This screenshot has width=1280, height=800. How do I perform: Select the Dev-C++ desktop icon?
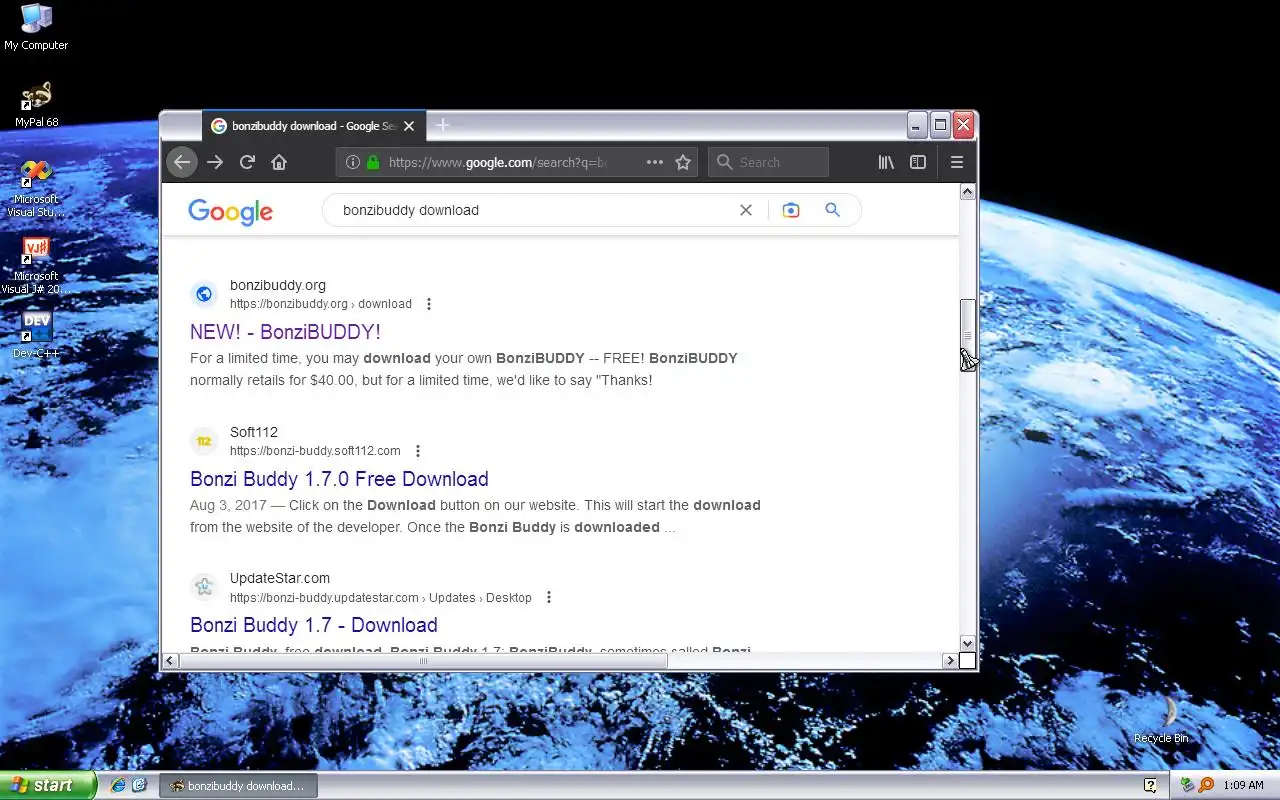tap(36, 334)
